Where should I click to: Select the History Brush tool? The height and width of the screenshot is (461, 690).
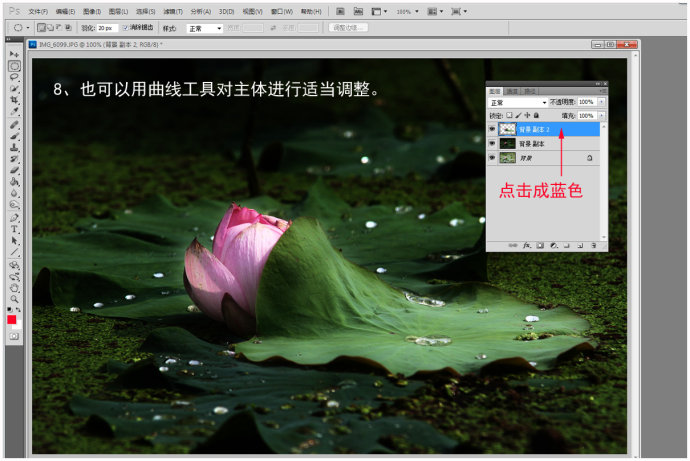coord(14,159)
